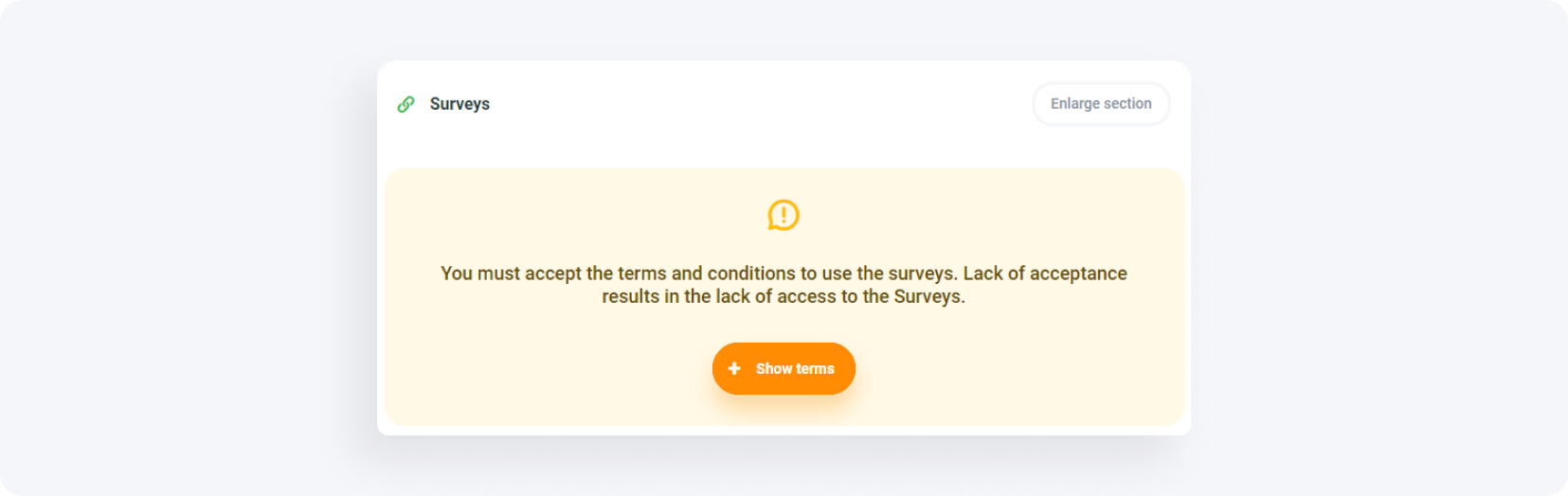Click the gray page background outside the card
Screen dimensions: 1568x496
189,246
